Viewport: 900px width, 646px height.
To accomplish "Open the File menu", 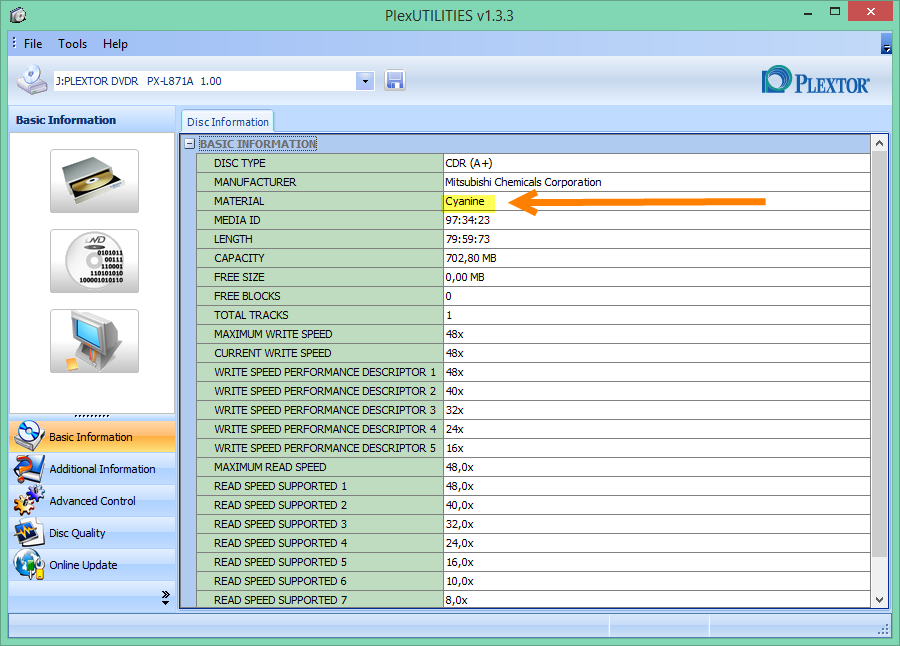I will pyautogui.click(x=33, y=44).
